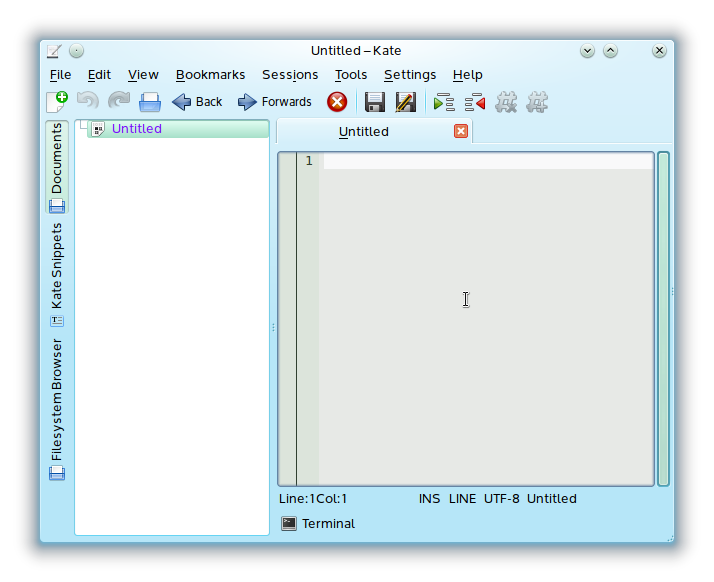Click the red Close document icon
714x582 pixels.
(x=337, y=102)
